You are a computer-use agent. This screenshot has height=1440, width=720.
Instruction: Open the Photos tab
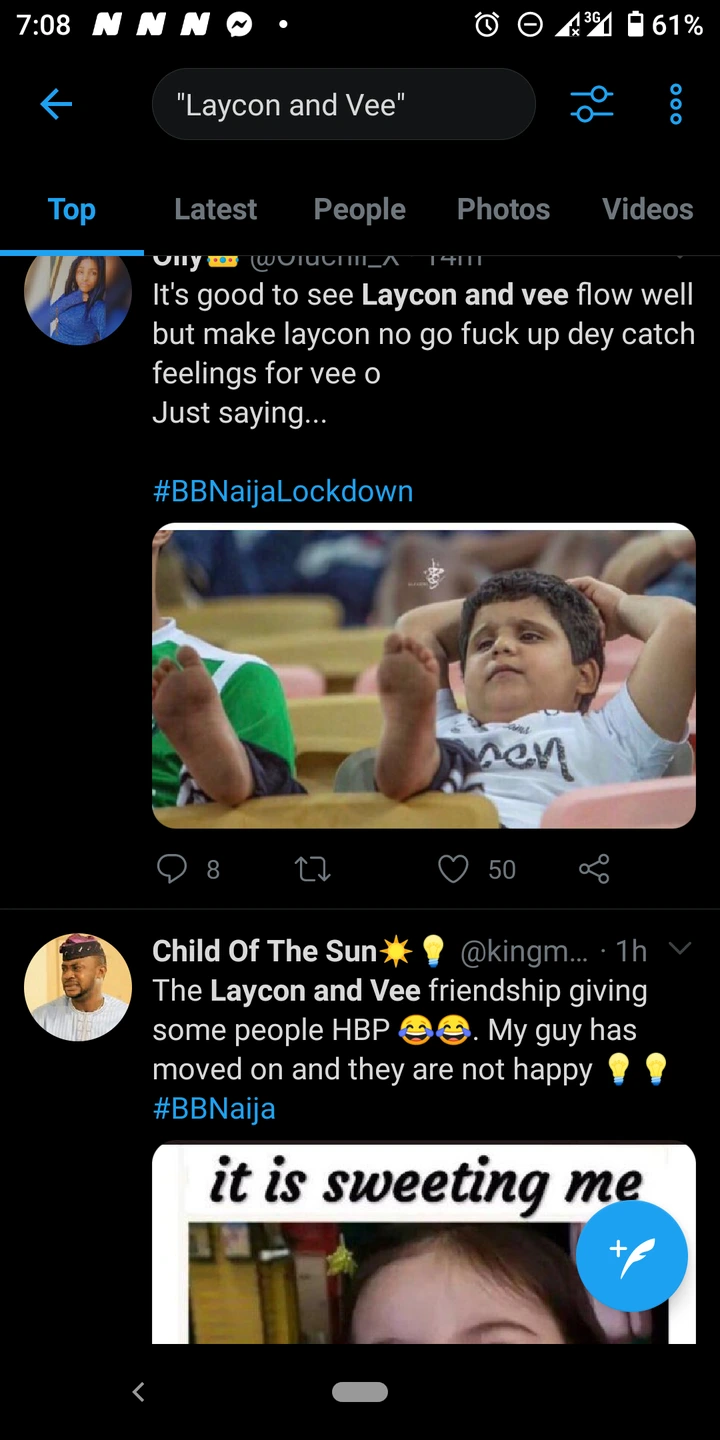point(504,209)
